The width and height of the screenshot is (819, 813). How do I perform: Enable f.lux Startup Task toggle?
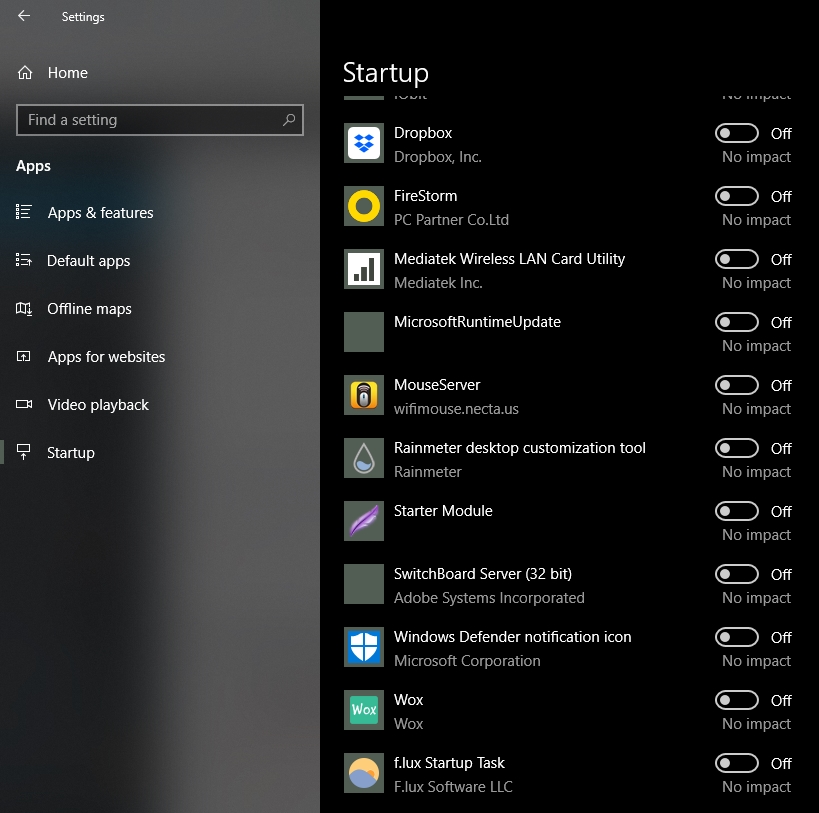(x=736, y=763)
